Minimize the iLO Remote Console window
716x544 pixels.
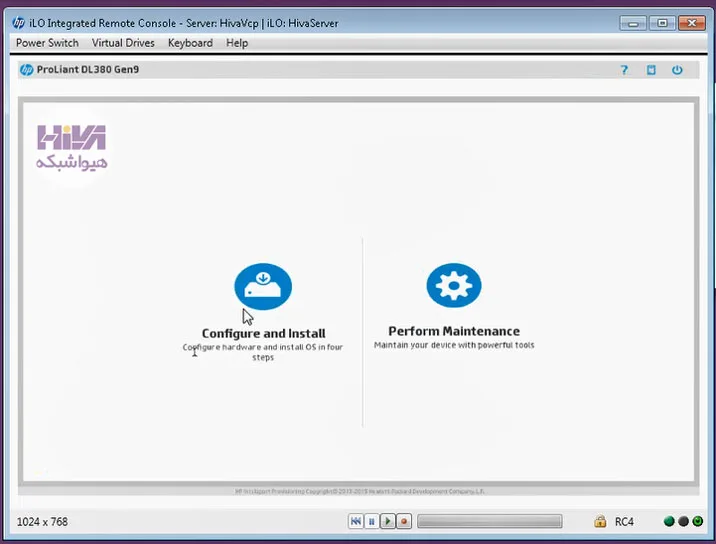[633, 23]
